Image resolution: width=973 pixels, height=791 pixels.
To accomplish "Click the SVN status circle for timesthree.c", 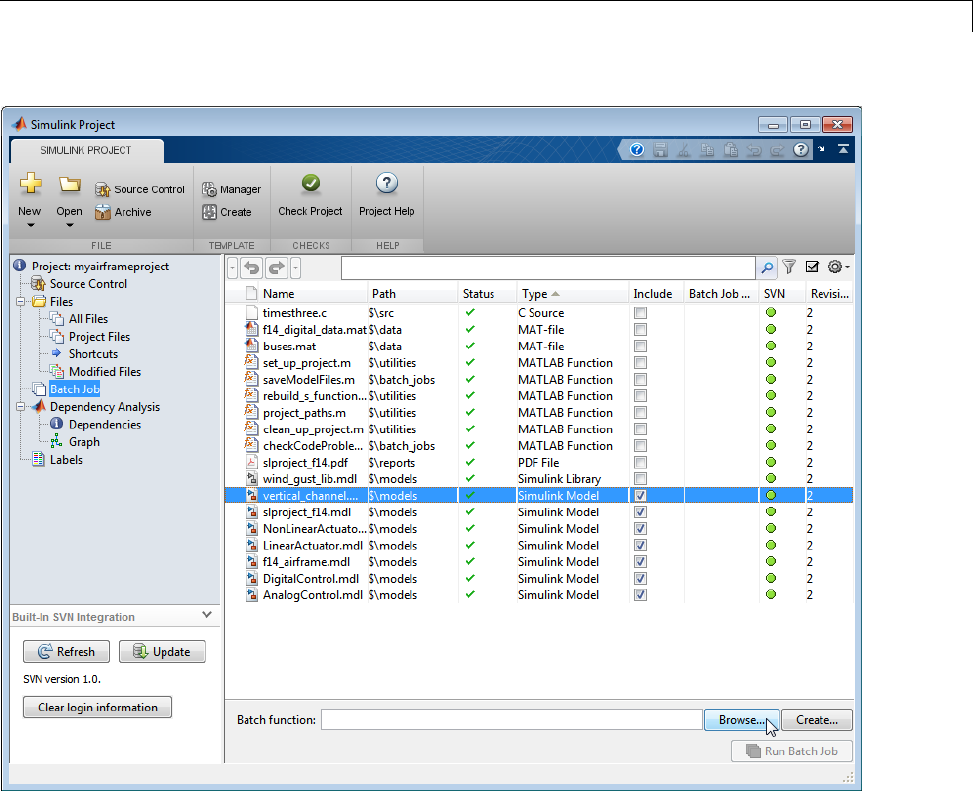I will pos(771,312).
